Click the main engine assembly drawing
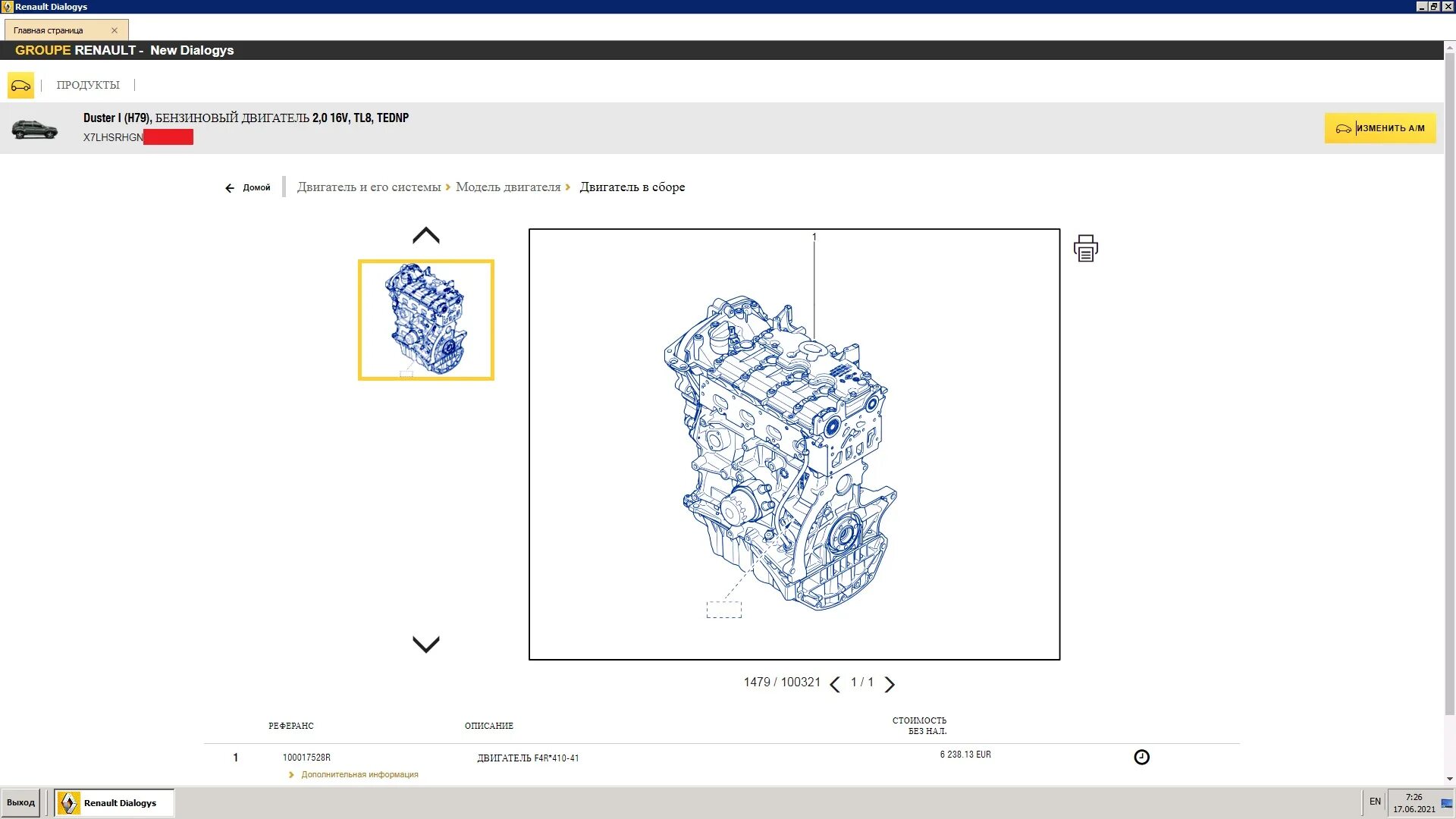The image size is (1456, 819). tap(780, 453)
